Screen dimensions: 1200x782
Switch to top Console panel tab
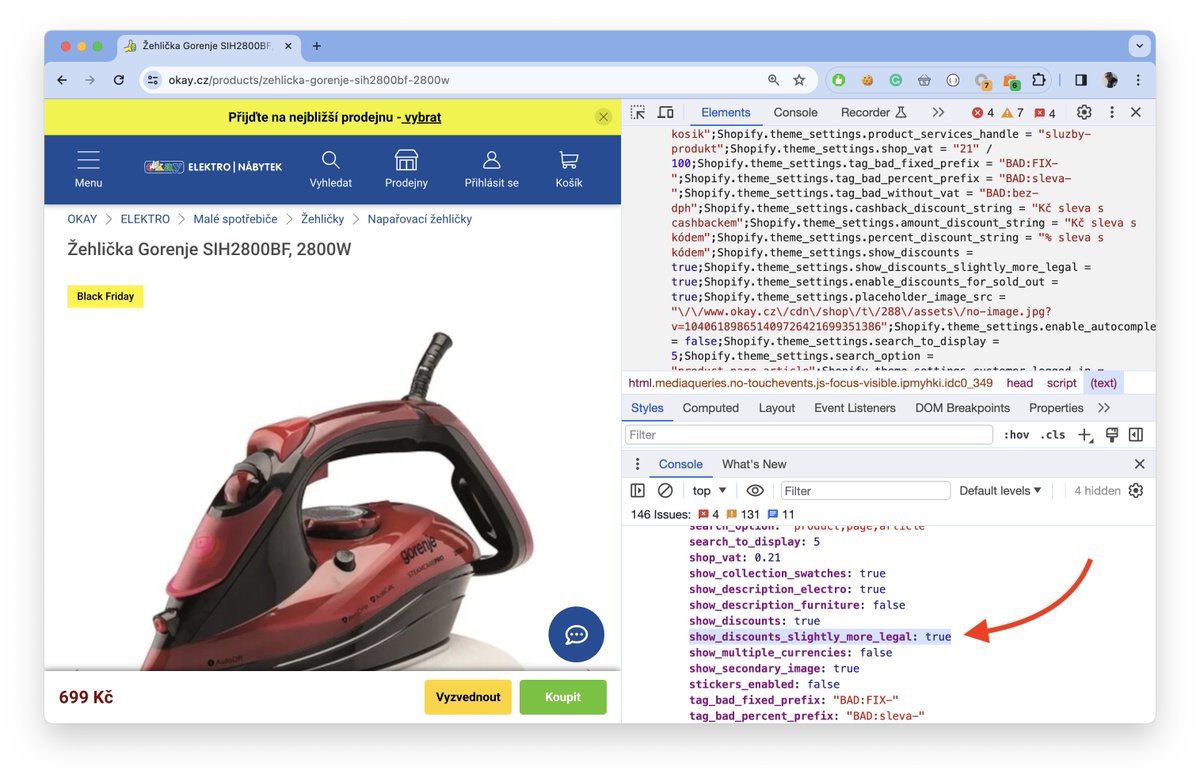(x=795, y=113)
